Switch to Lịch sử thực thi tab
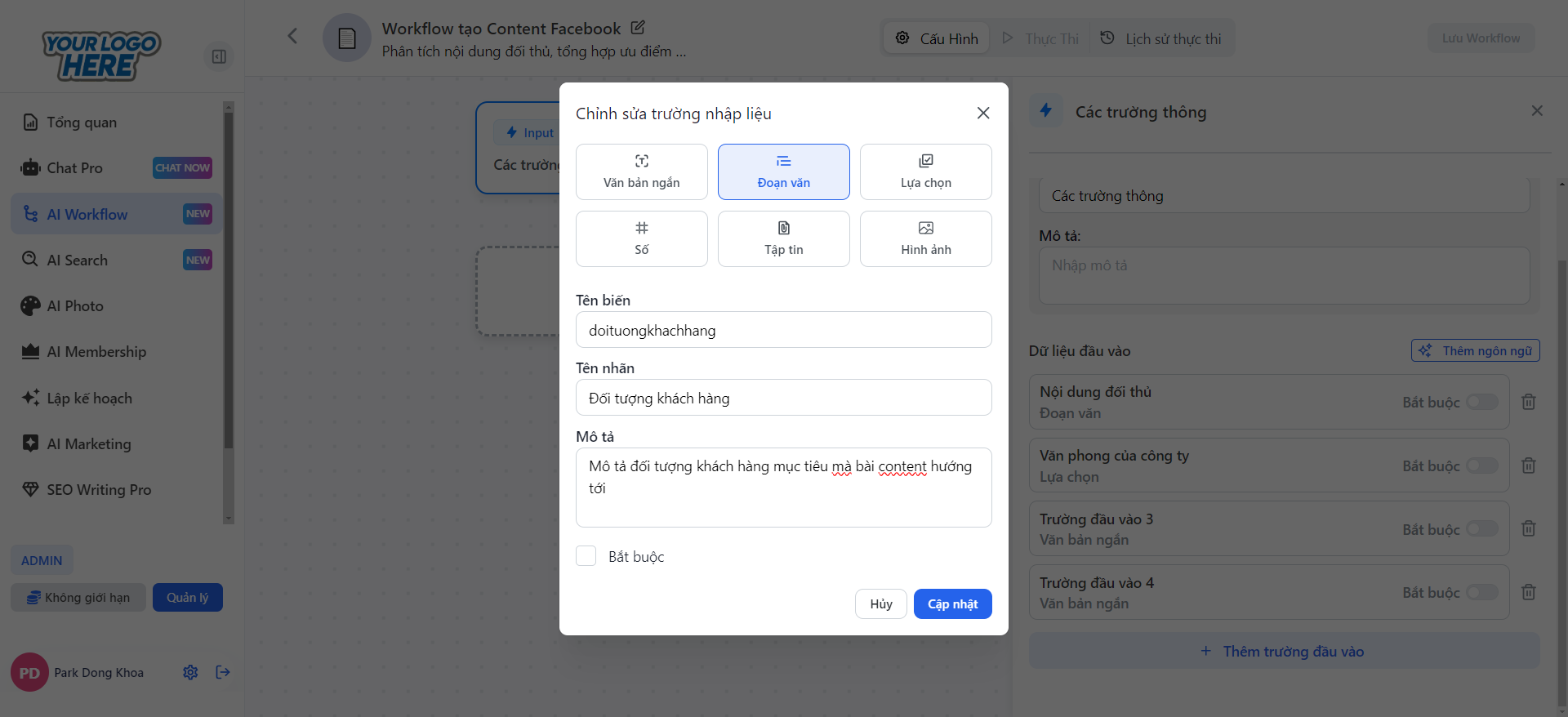 1161,38
